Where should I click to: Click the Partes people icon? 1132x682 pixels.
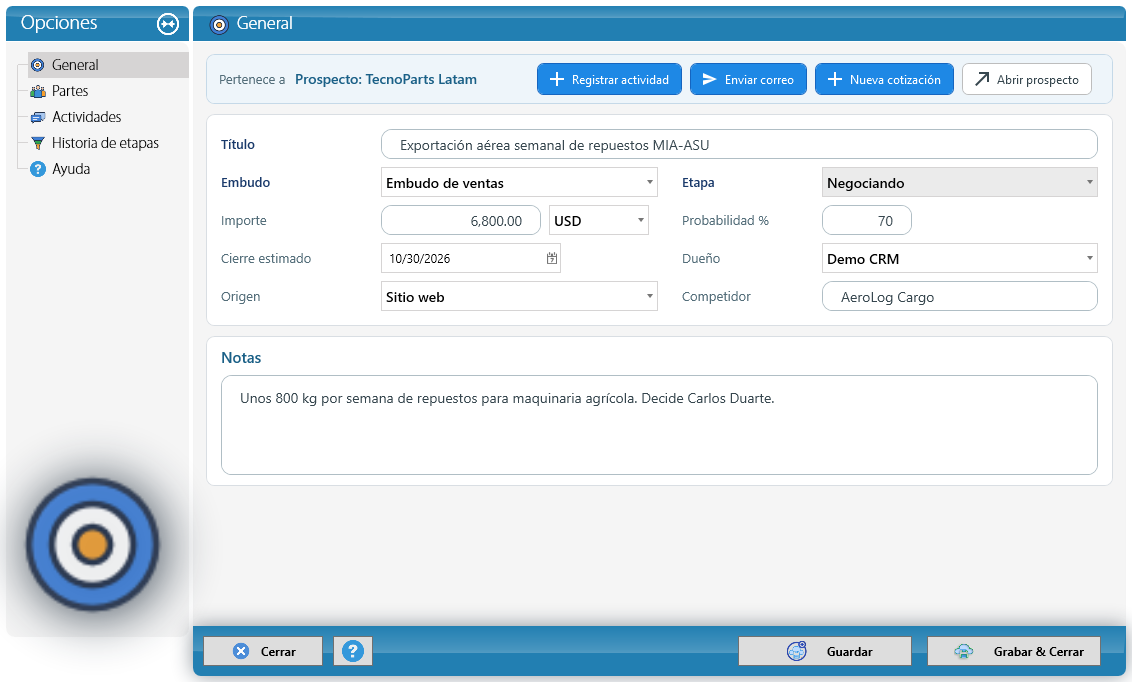(x=38, y=91)
